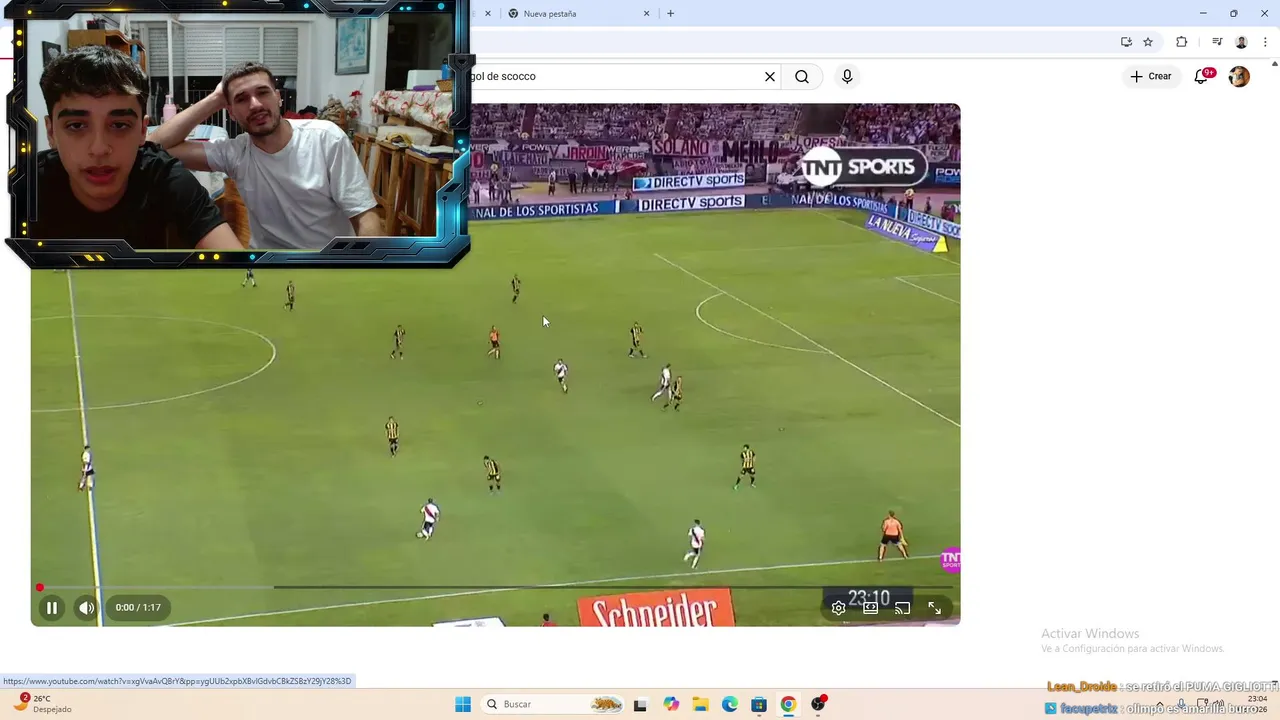Open the Windows Start menu
The width and height of the screenshot is (1280, 720).
click(x=463, y=704)
